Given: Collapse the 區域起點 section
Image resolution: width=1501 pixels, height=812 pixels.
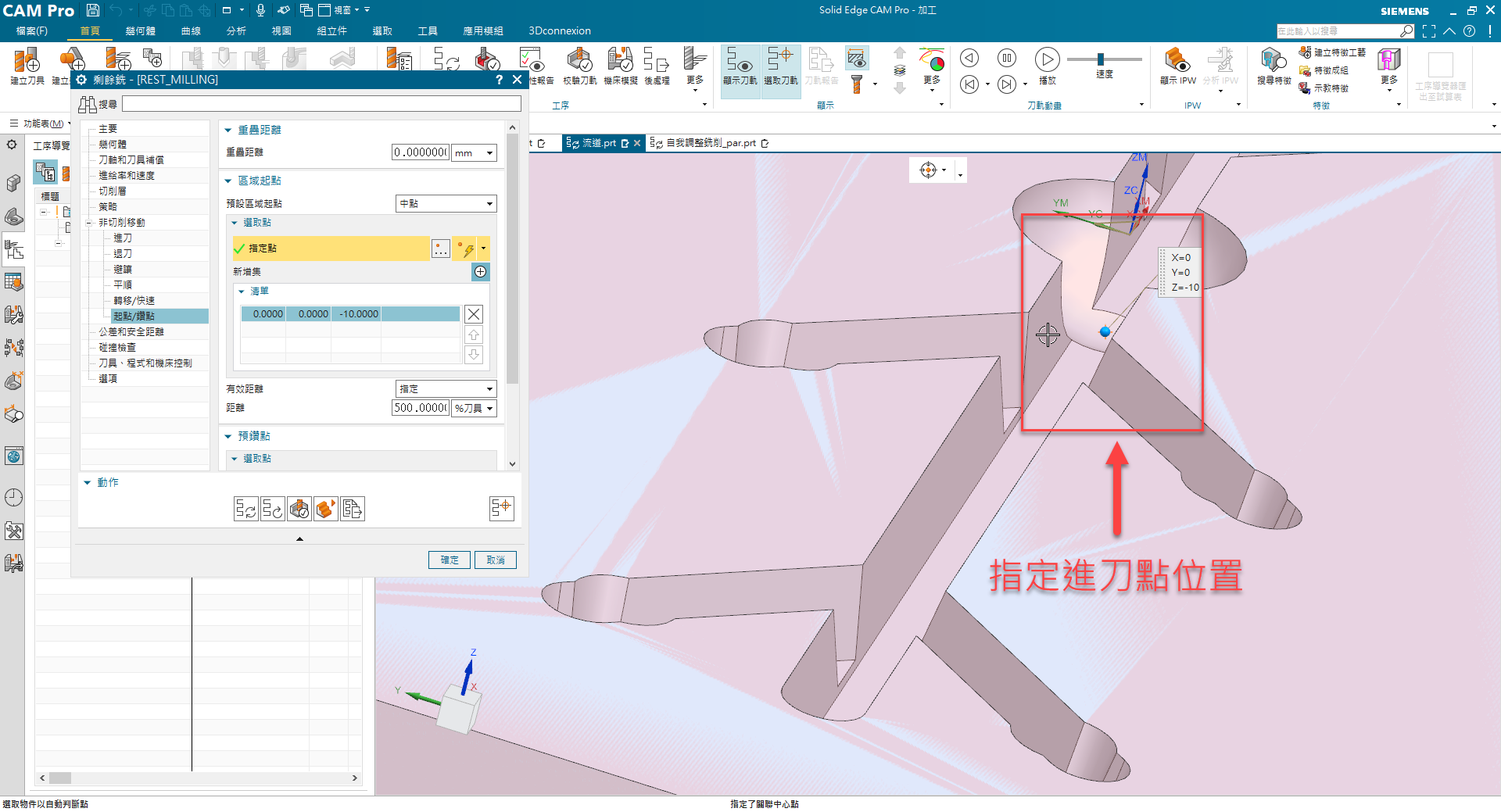Looking at the screenshot, I should [x=228, y=181].
